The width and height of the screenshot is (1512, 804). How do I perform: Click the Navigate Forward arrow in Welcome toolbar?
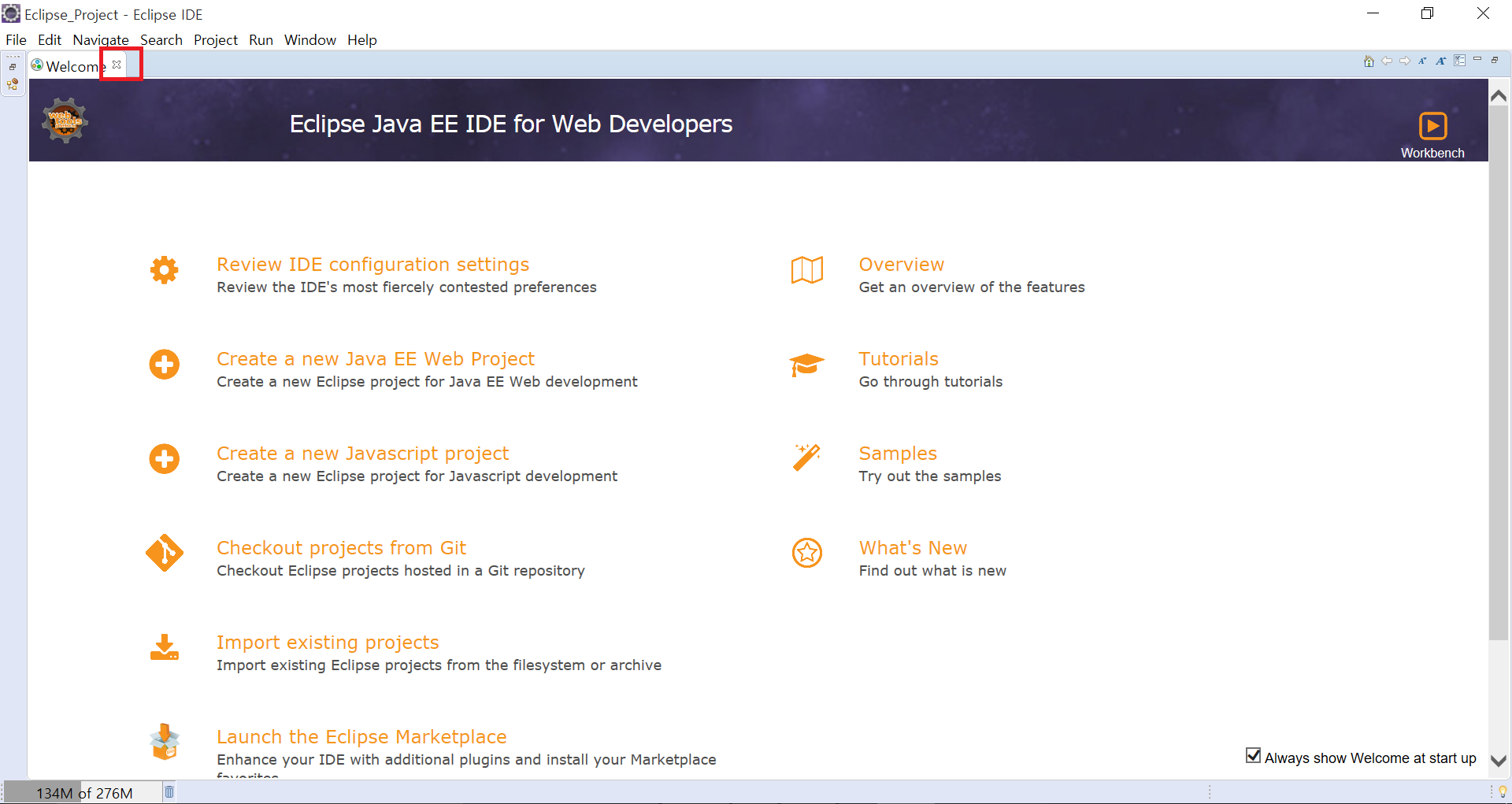1405,61
